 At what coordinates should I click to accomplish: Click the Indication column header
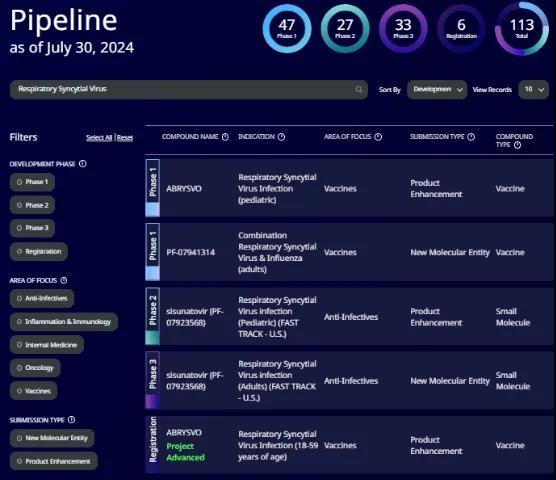[256, 137]
